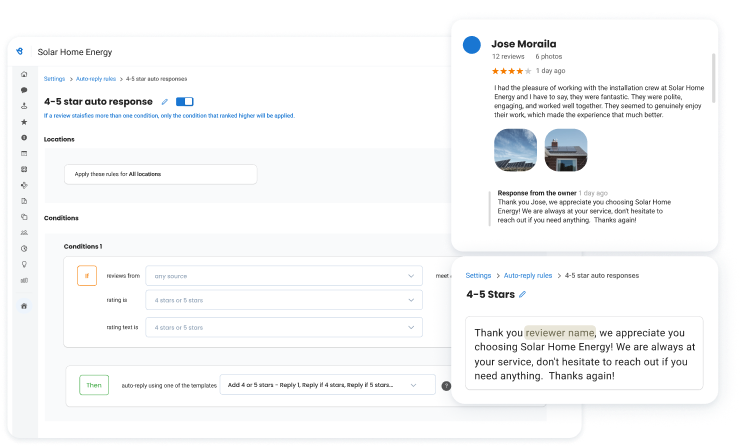The width and height of the screenshot is (742, 447).
Task: Click the help question mark icon near templates
Action: coord(446,386)
